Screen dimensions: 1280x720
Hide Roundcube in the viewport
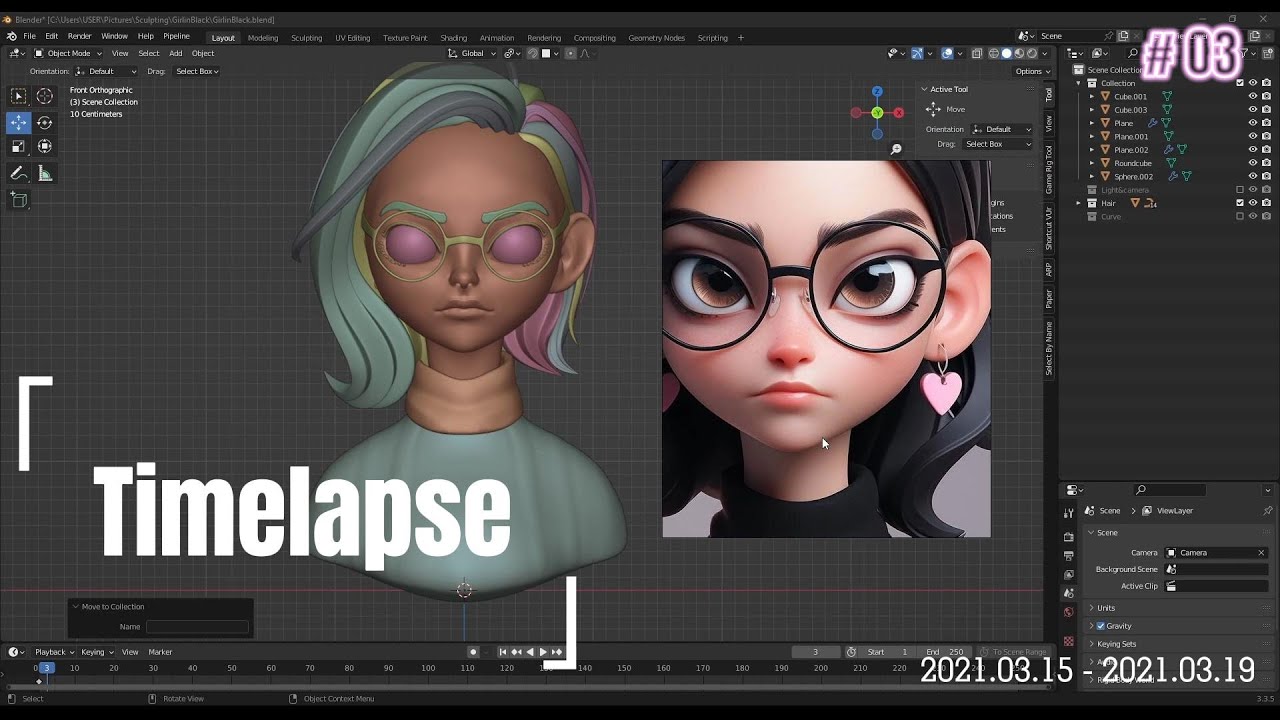click(1253, 163)
